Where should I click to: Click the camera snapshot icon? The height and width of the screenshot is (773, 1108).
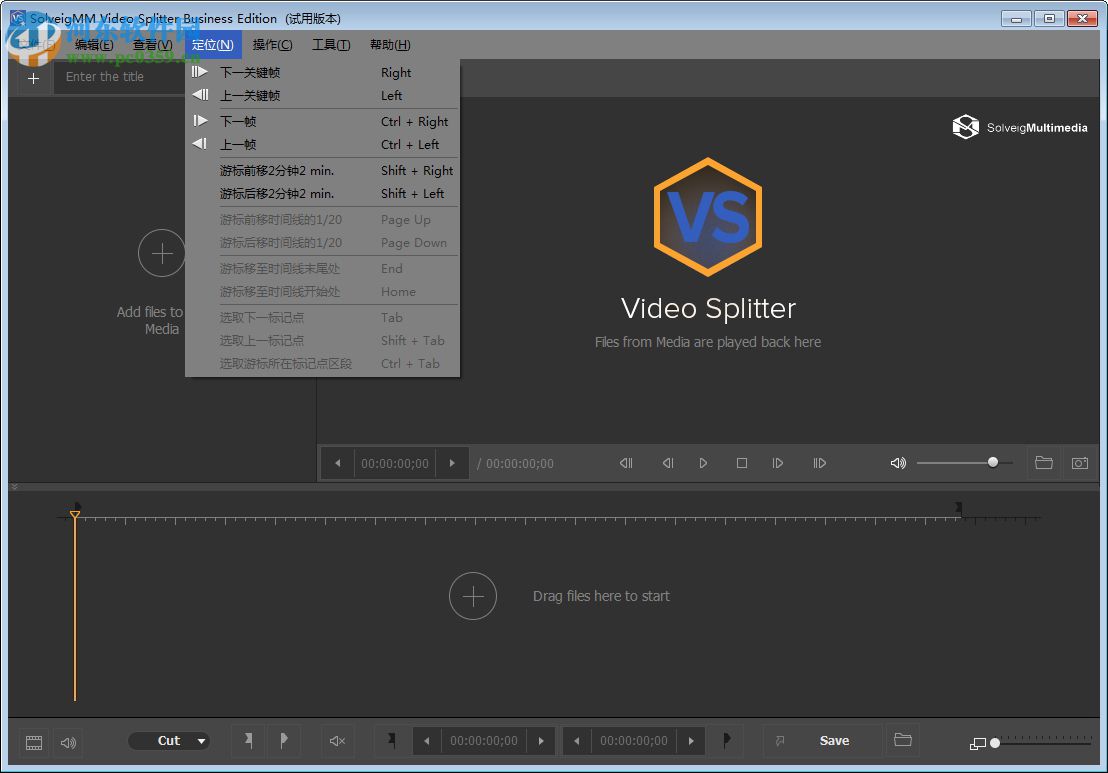pyautogui.click(x=1080, y=462)
